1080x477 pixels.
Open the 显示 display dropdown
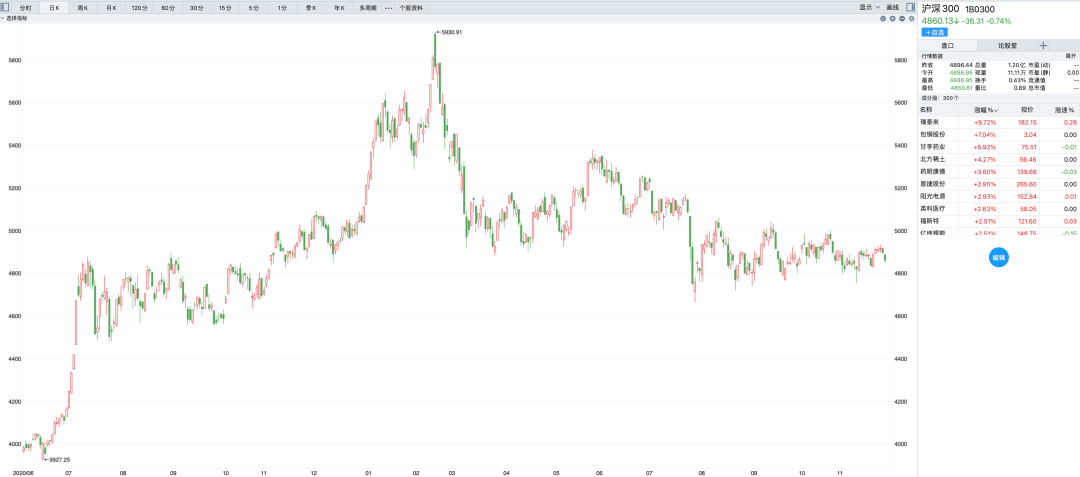point(869,7)
